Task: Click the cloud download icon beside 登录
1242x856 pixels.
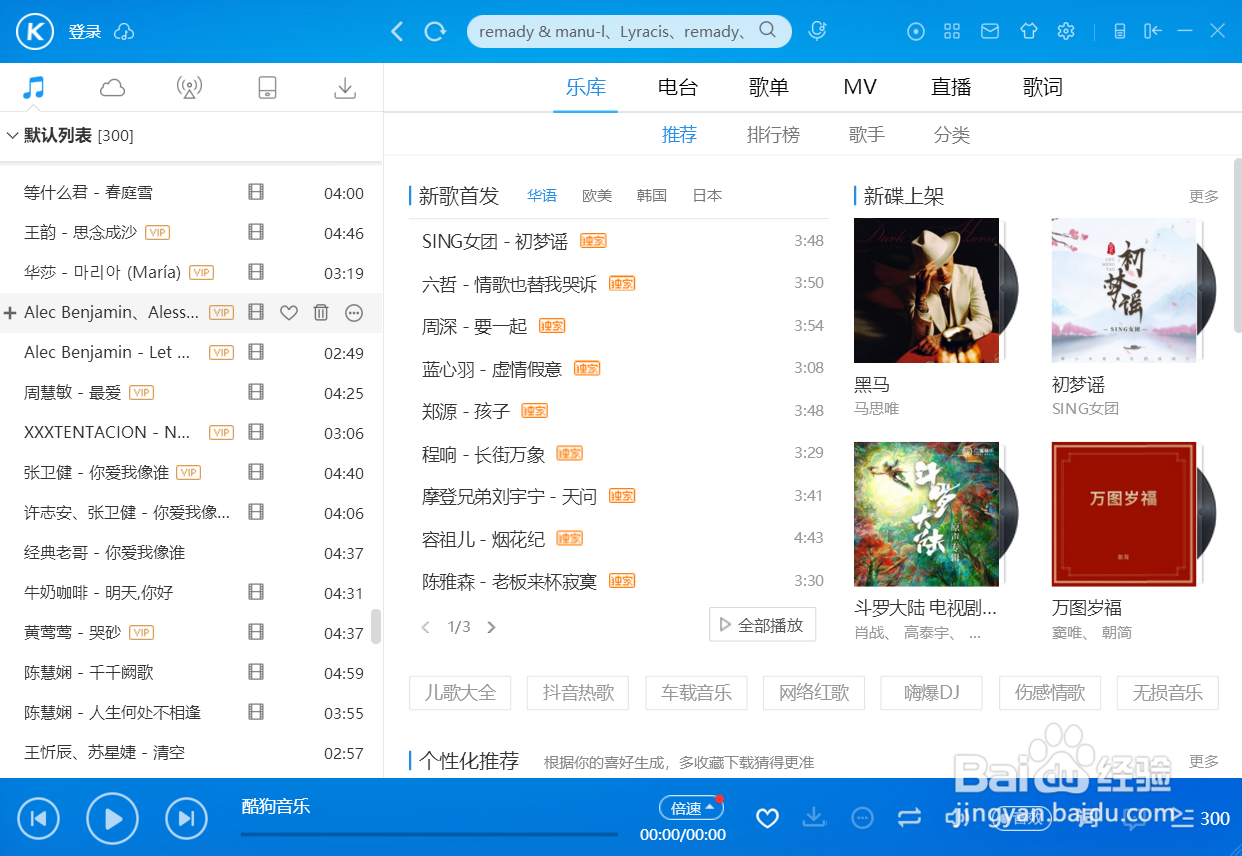Action: coord(125,32)
